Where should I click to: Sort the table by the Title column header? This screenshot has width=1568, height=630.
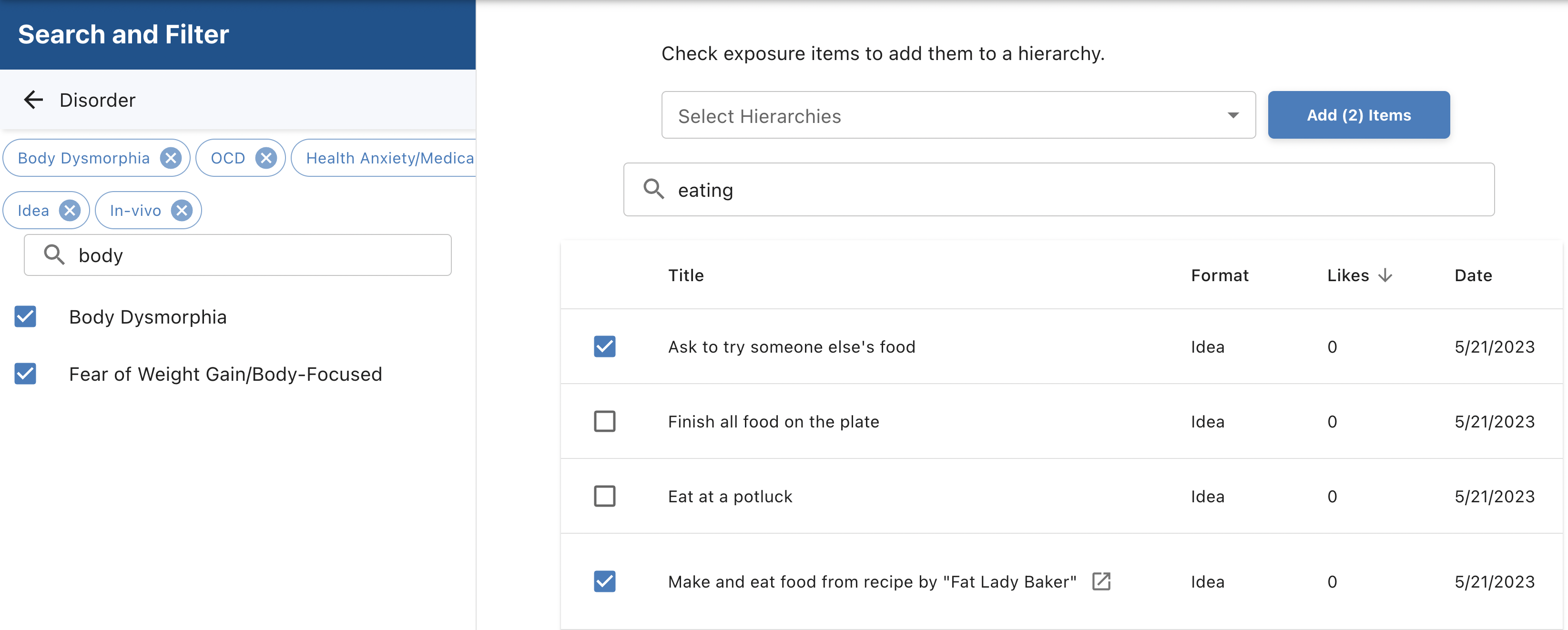[685, 275]
